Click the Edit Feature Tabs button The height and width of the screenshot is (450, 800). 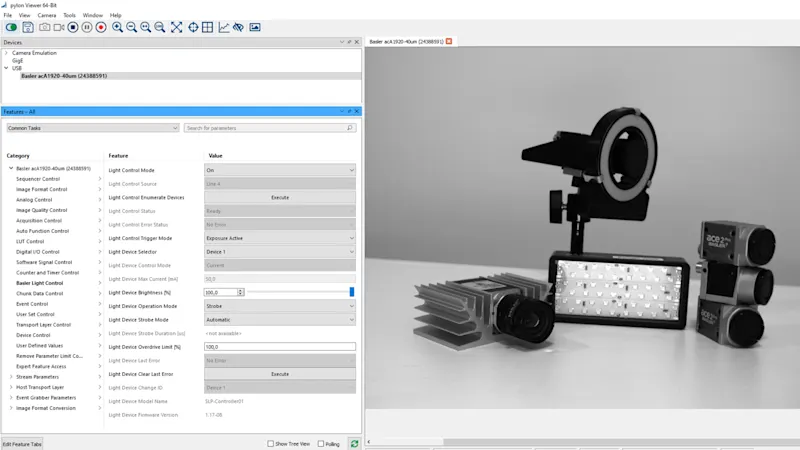[x=22, y=443]
